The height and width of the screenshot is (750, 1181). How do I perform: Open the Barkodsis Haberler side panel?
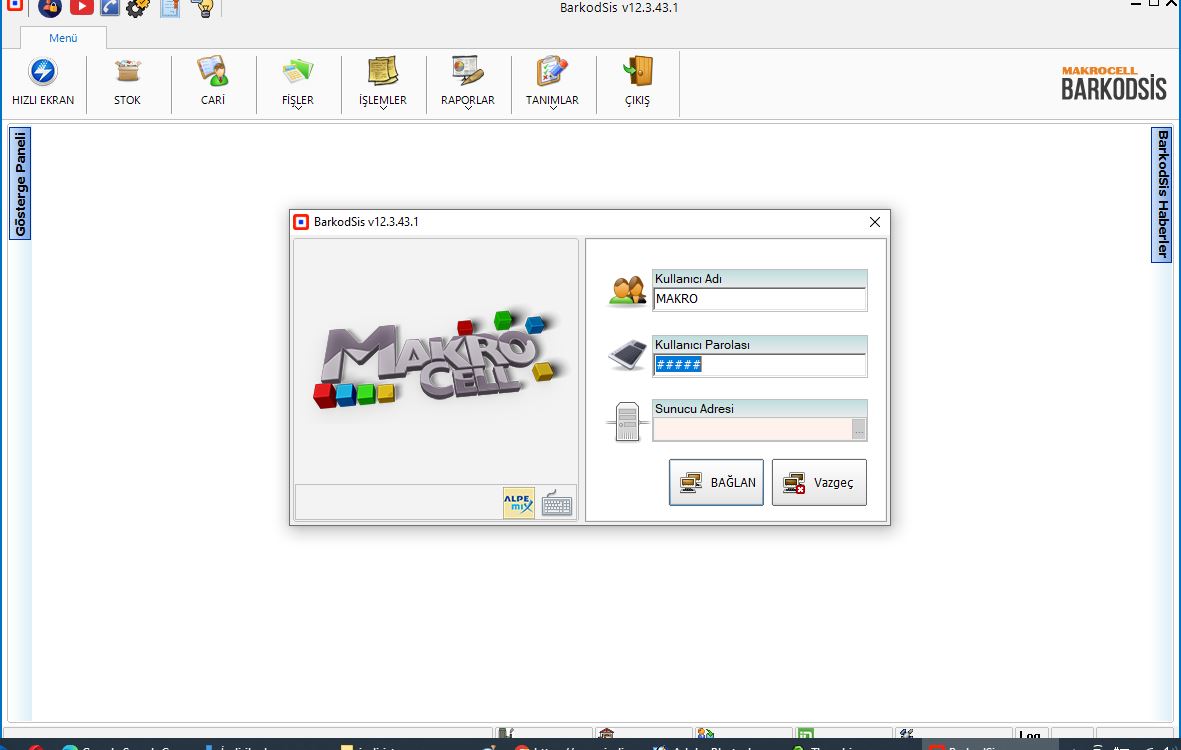[1162, 195]
